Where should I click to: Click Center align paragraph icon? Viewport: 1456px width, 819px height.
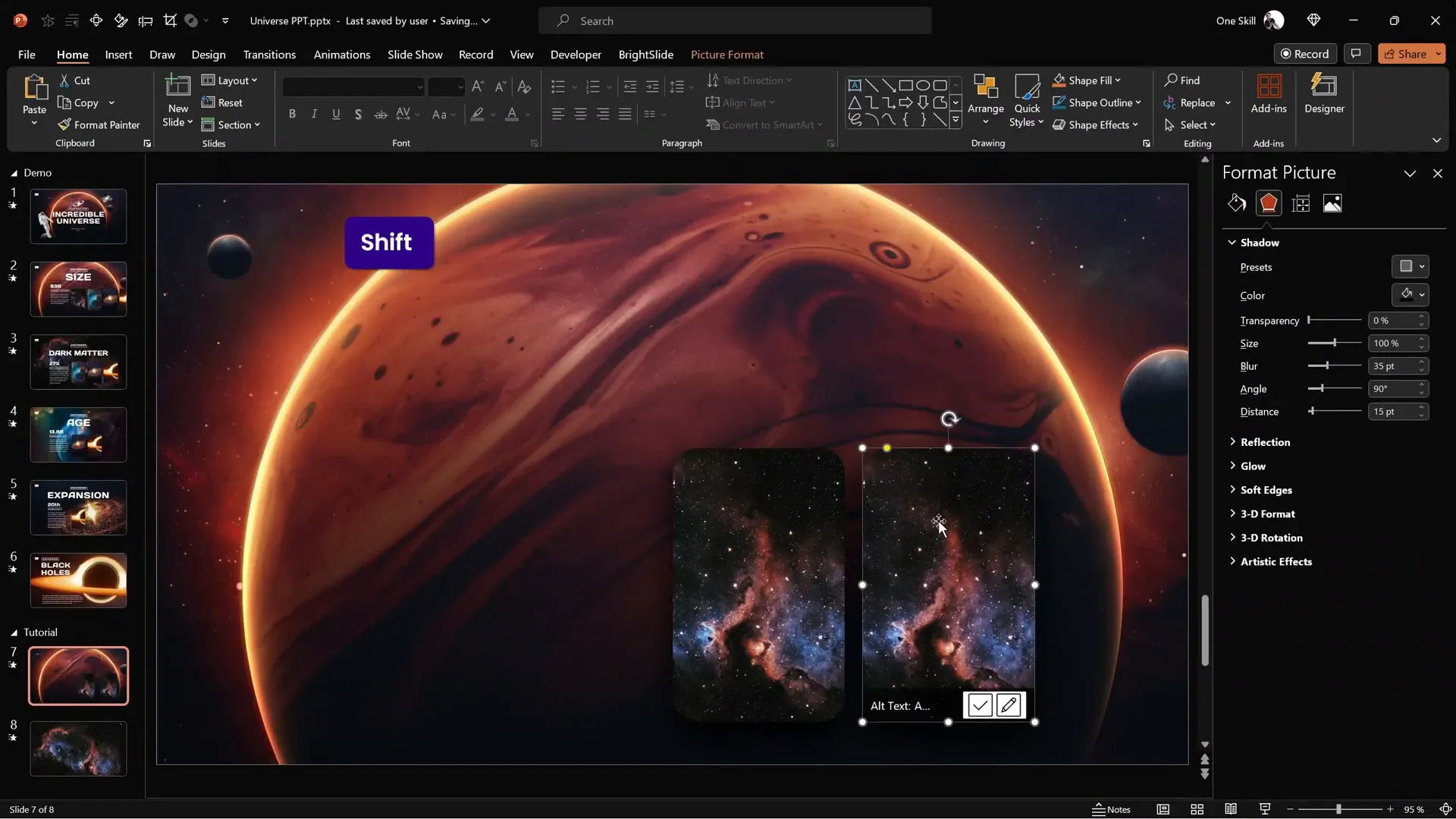(x=580, y=114)
